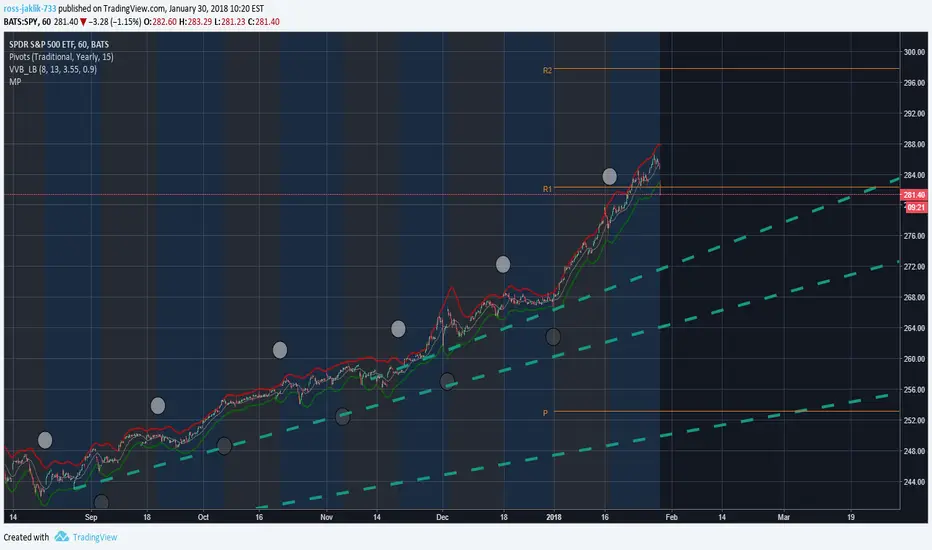This screenshot has width=932, height=550.
Task: Select the VVB_LB (8, 13, 3.55, 0.9) indicator label
Action: (x=53, y=70)
